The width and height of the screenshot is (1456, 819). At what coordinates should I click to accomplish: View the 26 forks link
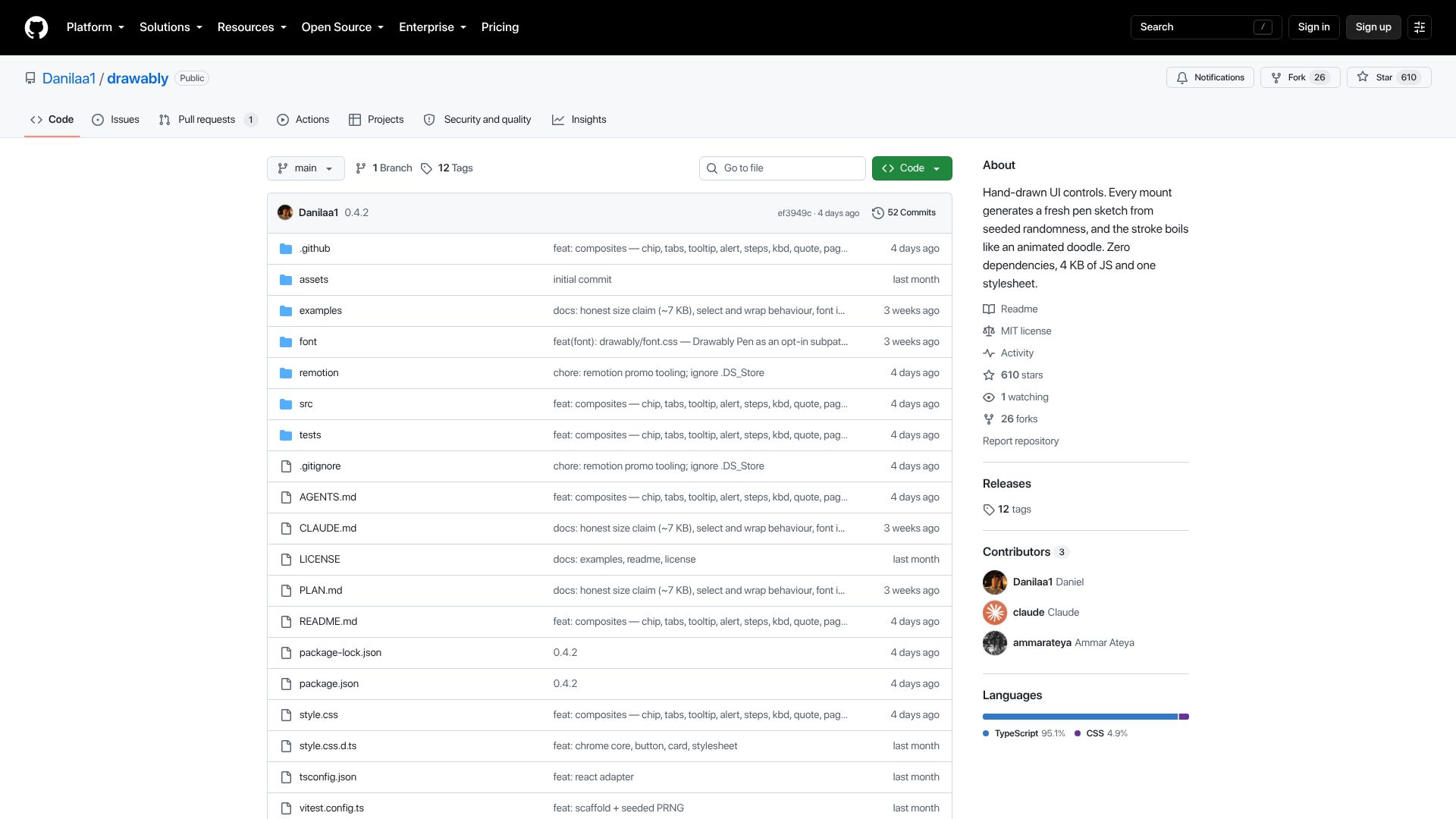(1010, 419)
